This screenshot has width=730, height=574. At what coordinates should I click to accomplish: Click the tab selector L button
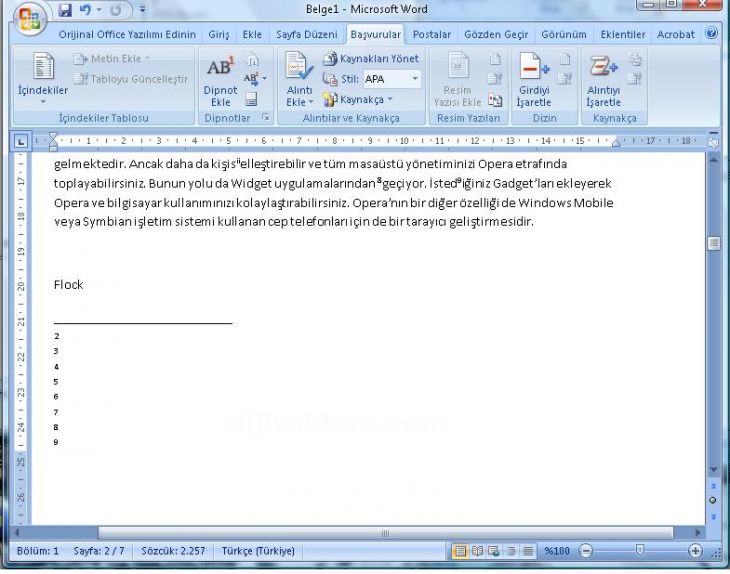20,141
